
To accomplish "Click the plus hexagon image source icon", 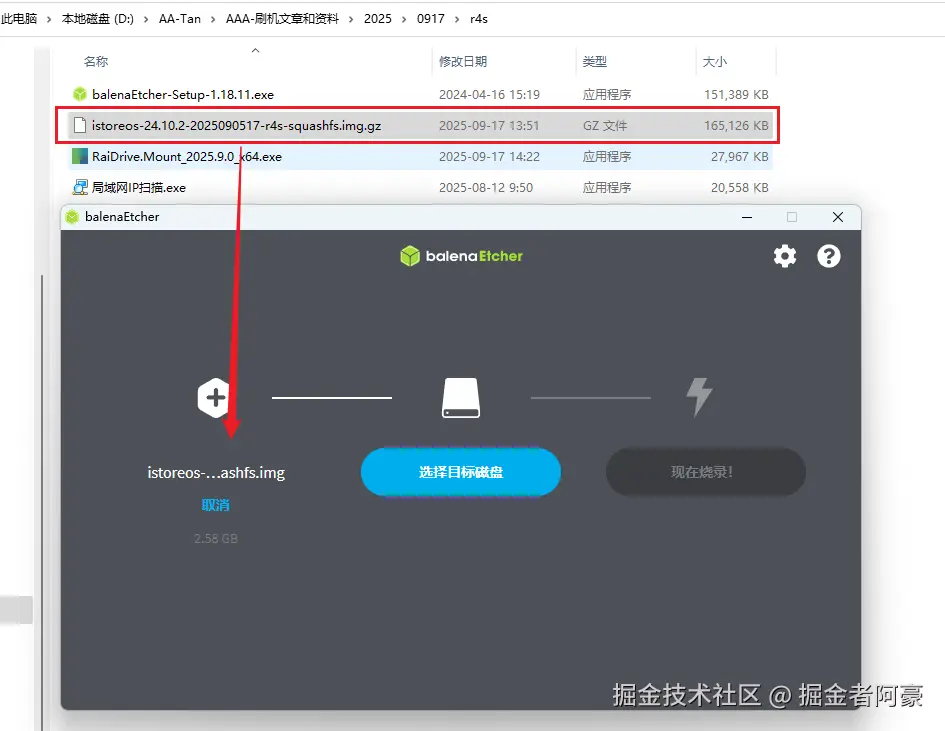I will [x=214, y=398].
